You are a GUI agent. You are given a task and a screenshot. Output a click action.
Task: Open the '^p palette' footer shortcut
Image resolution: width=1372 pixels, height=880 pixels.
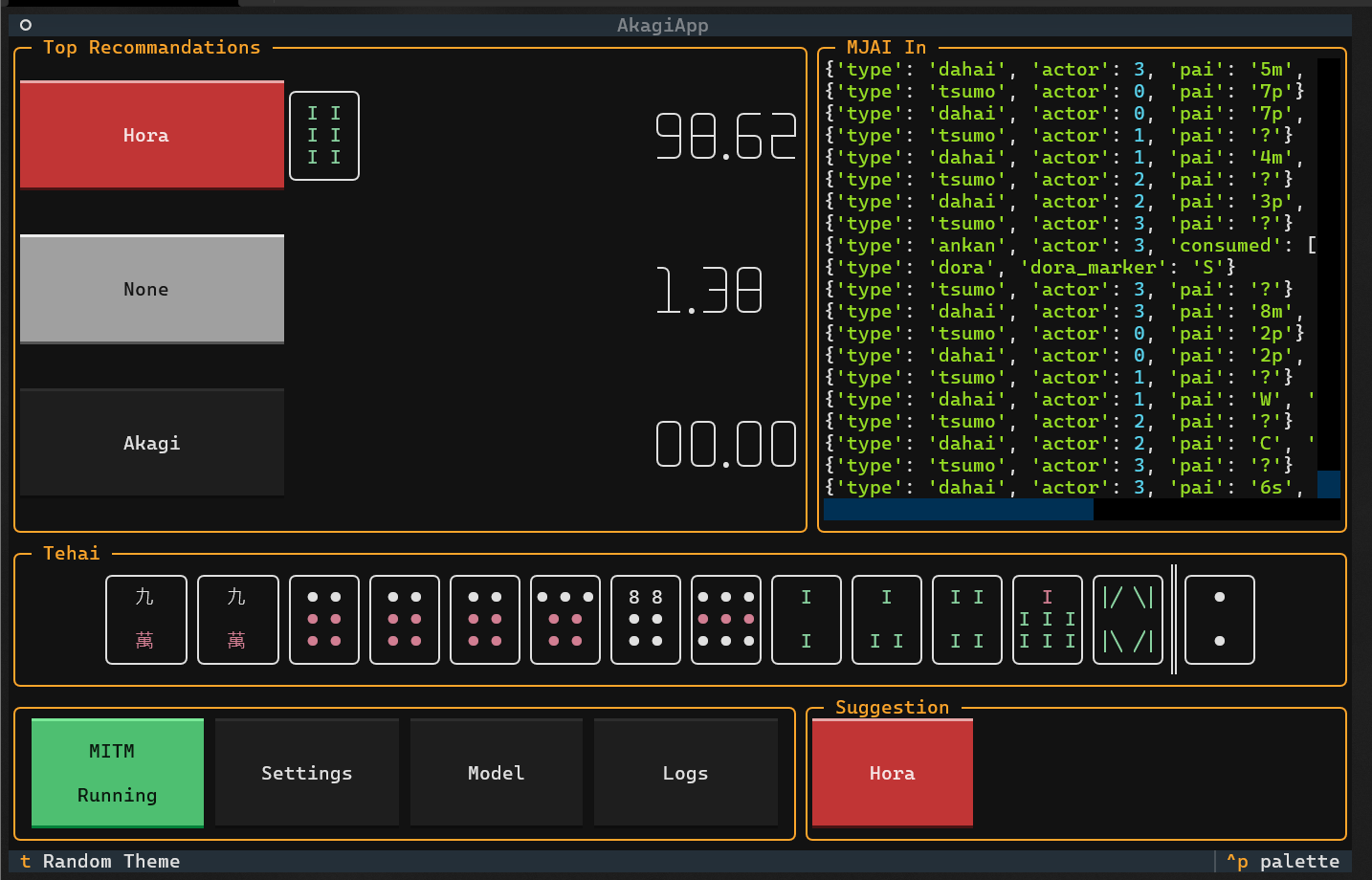coord(1283,861)
